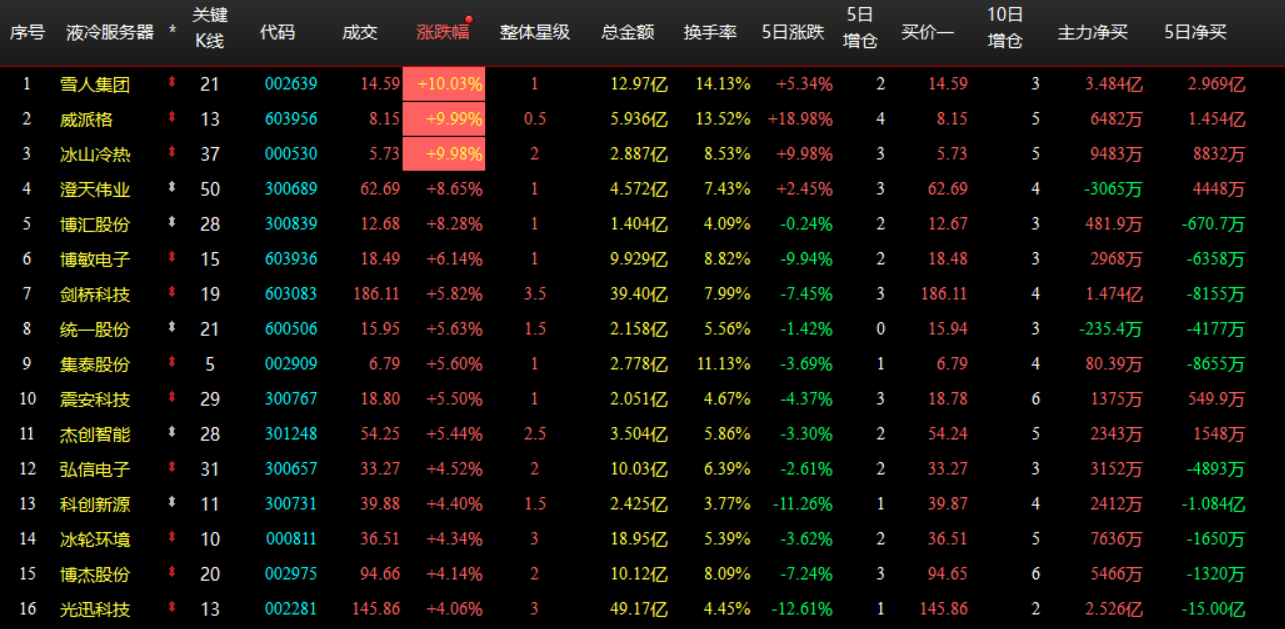
Task: Click the 代码 column header
Action: [x=277, y=32]
